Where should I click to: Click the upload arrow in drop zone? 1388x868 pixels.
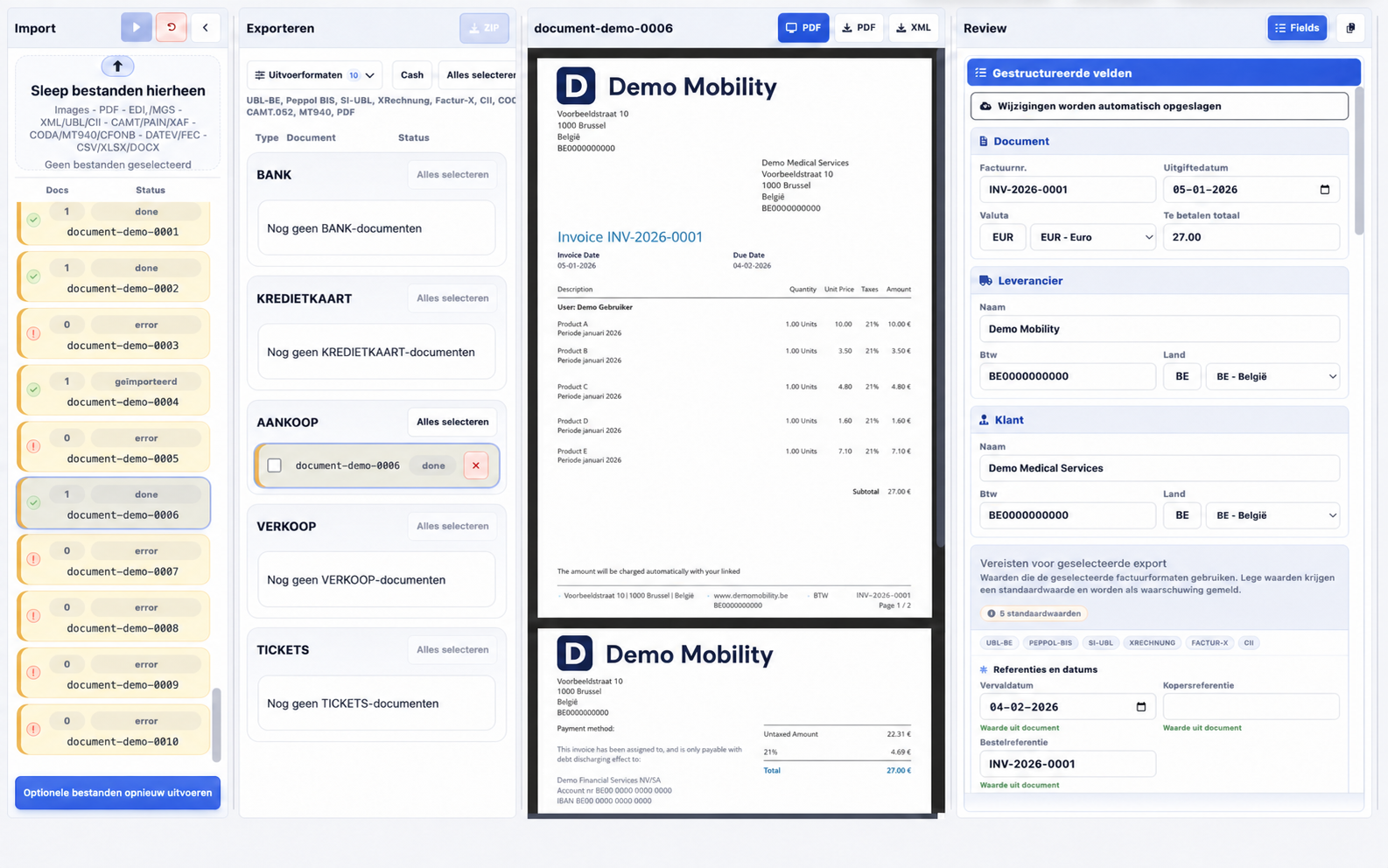click(117, 66)
